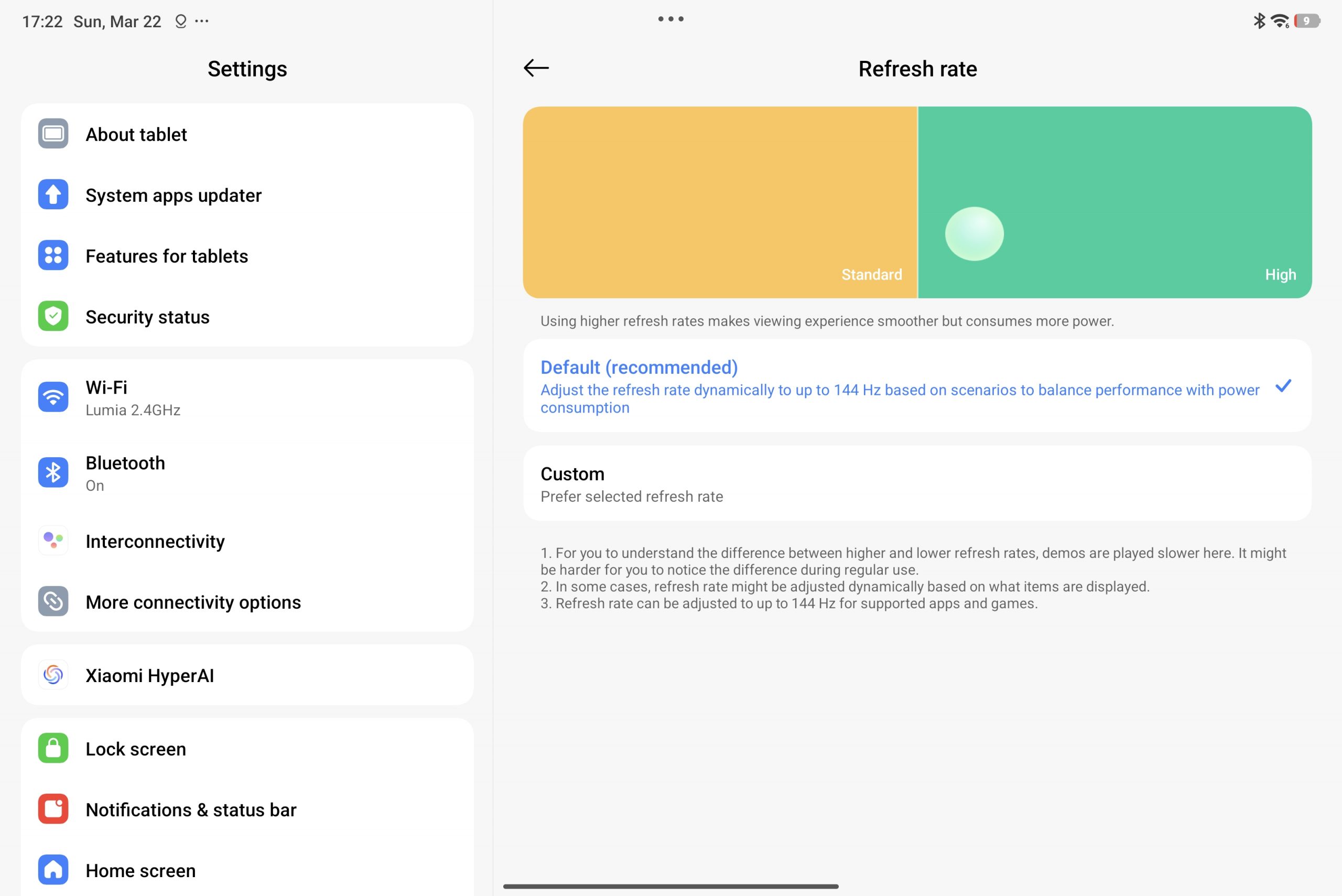
Task: Open the Wi-Fi Lumia 2.4GHz settings
Action: pyautogui.click(x=247, y=398)
